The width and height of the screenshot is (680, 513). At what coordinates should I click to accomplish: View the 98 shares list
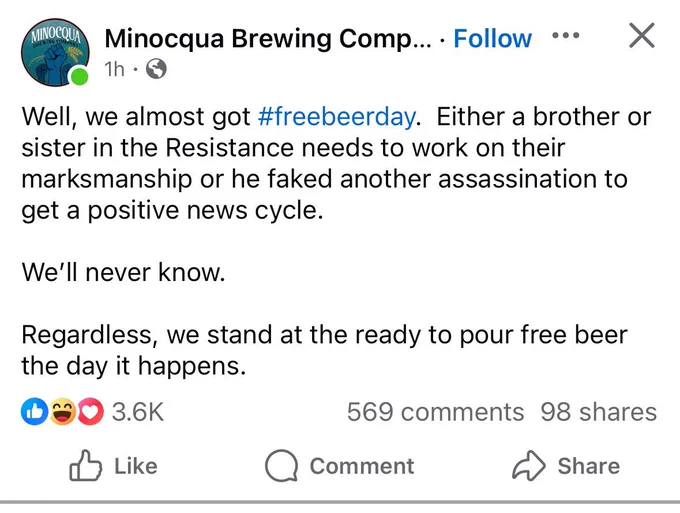coord(599,412)
